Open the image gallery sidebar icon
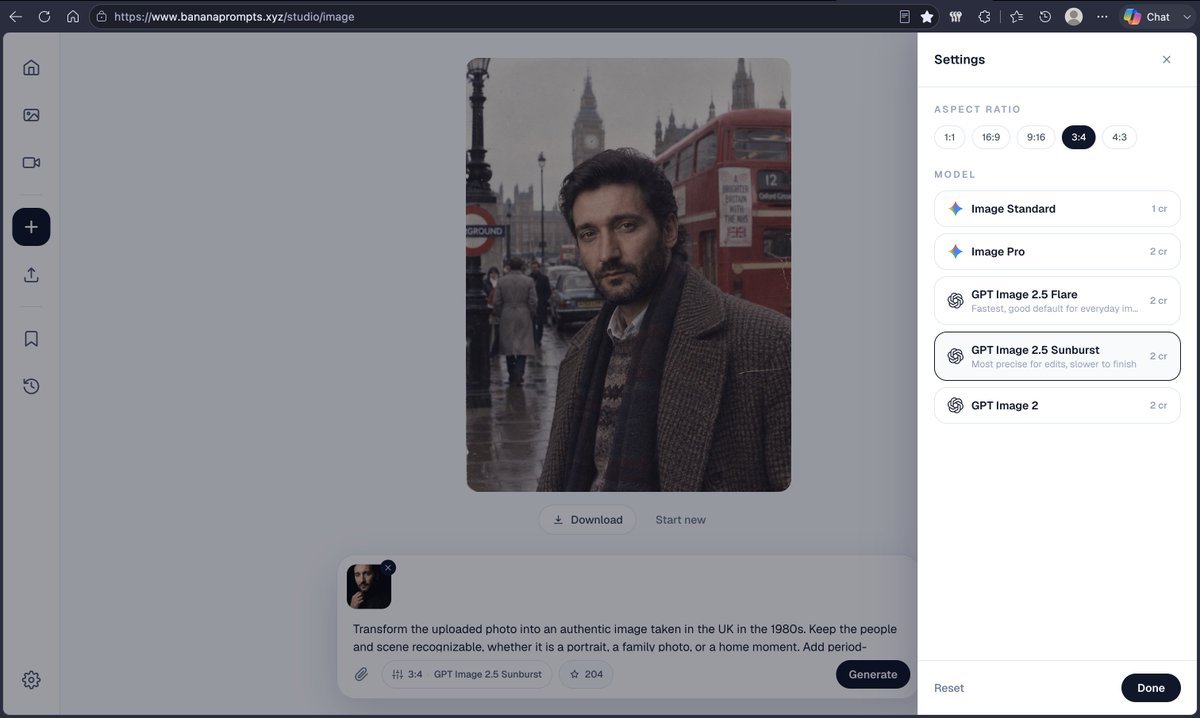 (x=31, y=115)
